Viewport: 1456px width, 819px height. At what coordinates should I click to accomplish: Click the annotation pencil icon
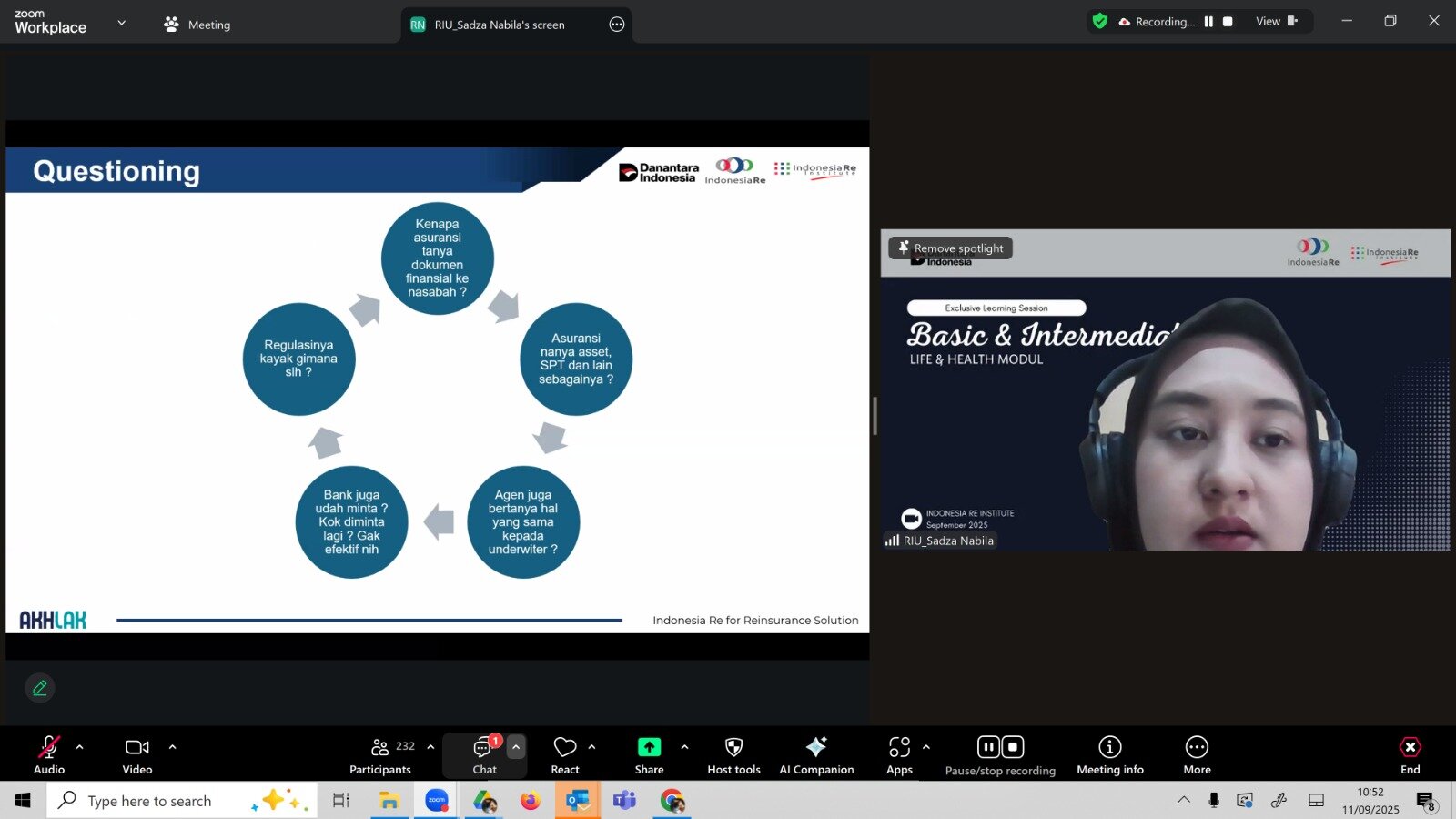40,688
